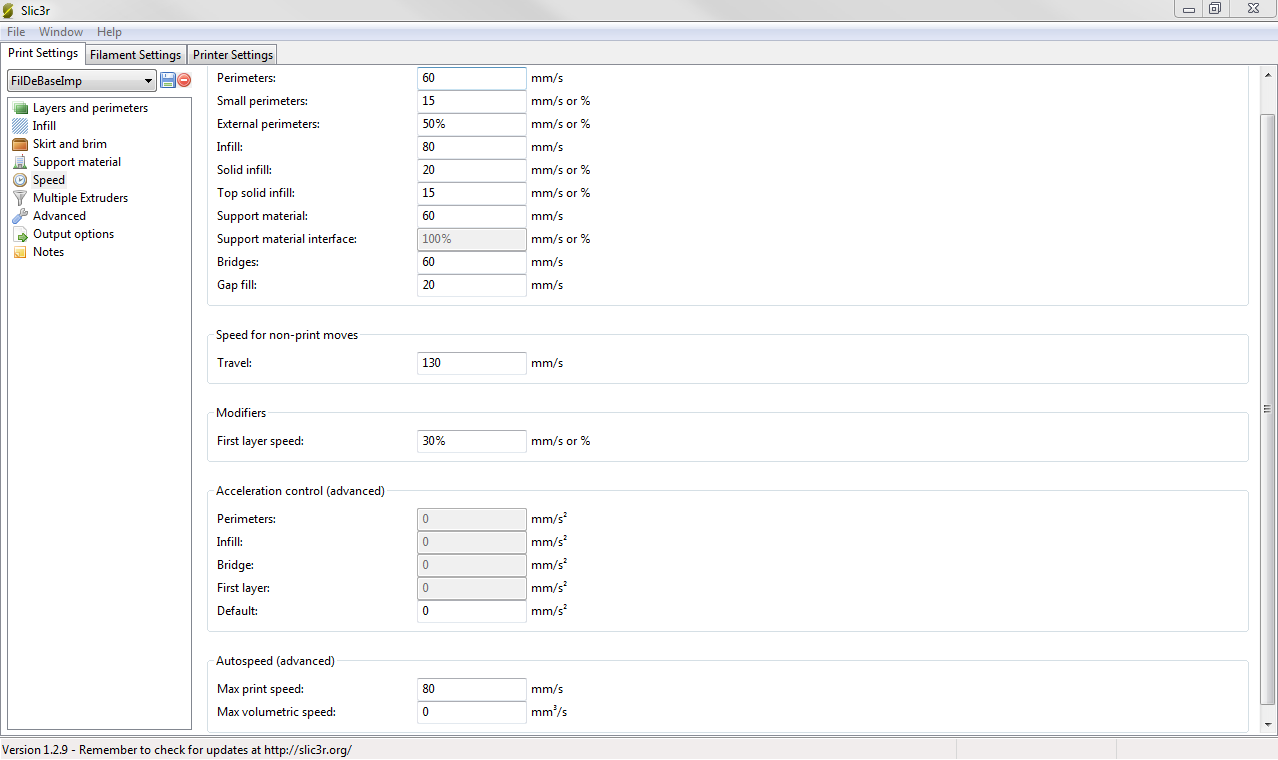Click the Output options arrow icon
Image resolution: width=1278 pixels, height=760 pixels.
point(20,234)
